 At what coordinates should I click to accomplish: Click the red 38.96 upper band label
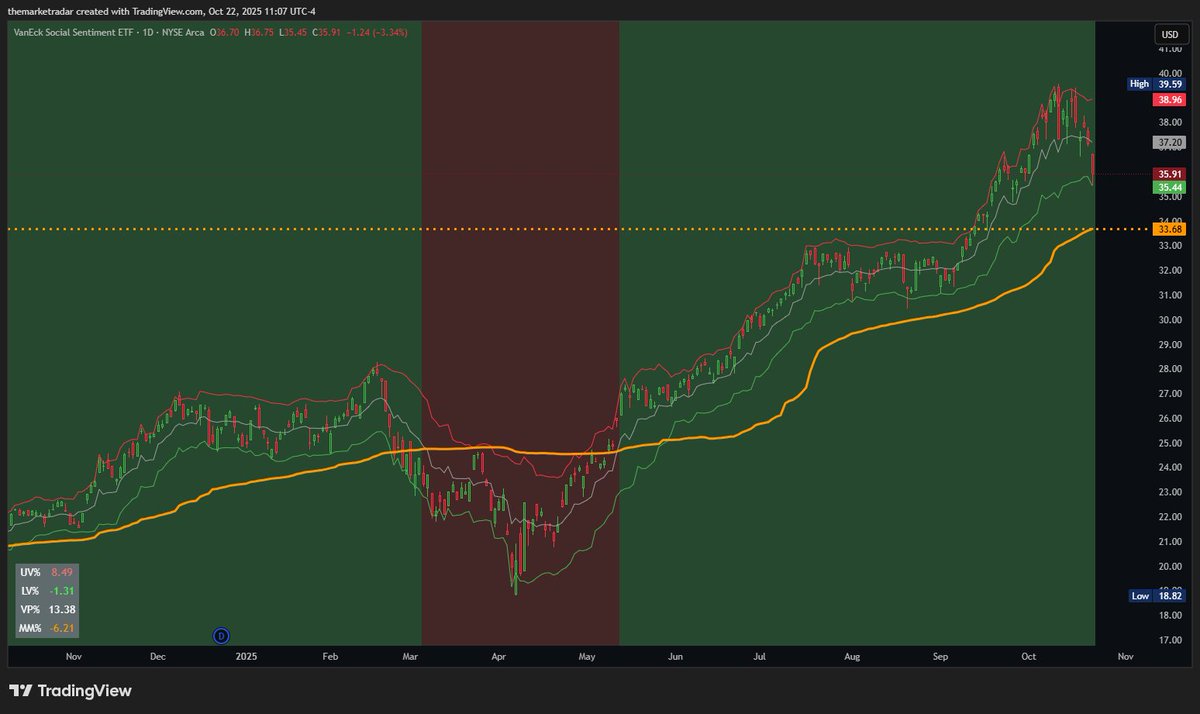tap(1169, 100)
